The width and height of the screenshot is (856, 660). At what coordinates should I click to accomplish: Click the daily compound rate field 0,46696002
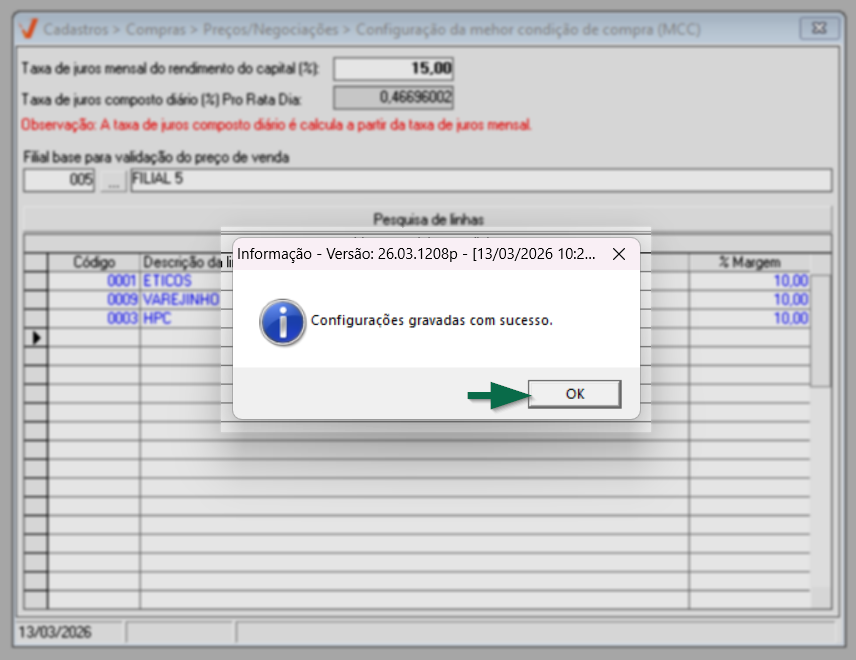pyautogui.click(x=393, y=98)
